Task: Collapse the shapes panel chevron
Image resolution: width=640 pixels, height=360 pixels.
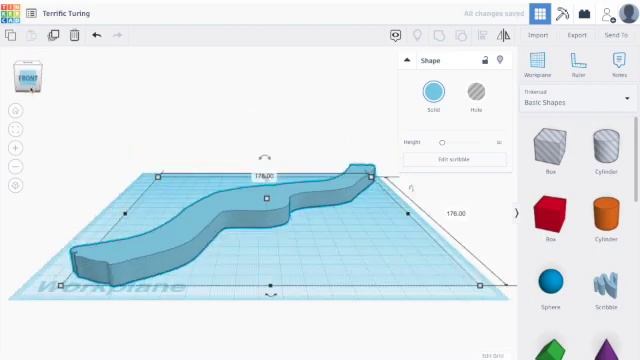Action: (x=516, y=213)
